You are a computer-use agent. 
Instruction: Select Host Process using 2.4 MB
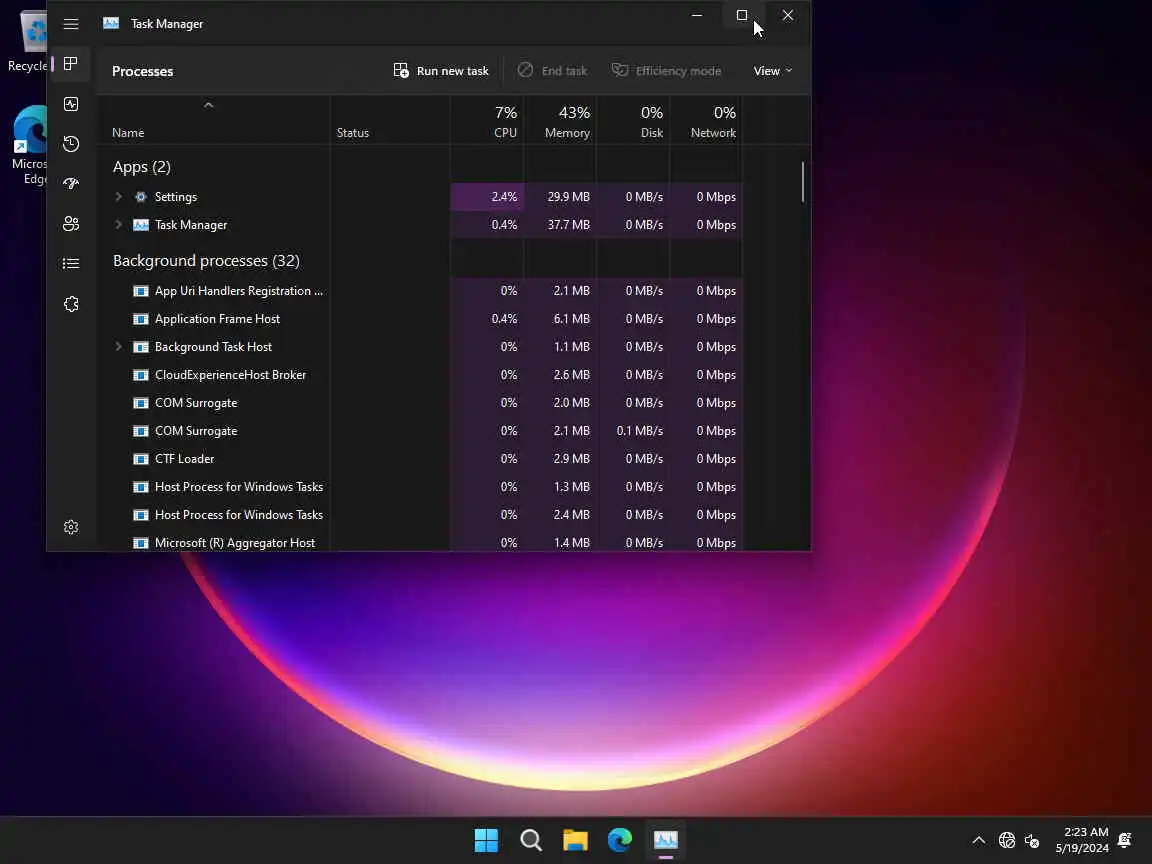pos(419,514)
